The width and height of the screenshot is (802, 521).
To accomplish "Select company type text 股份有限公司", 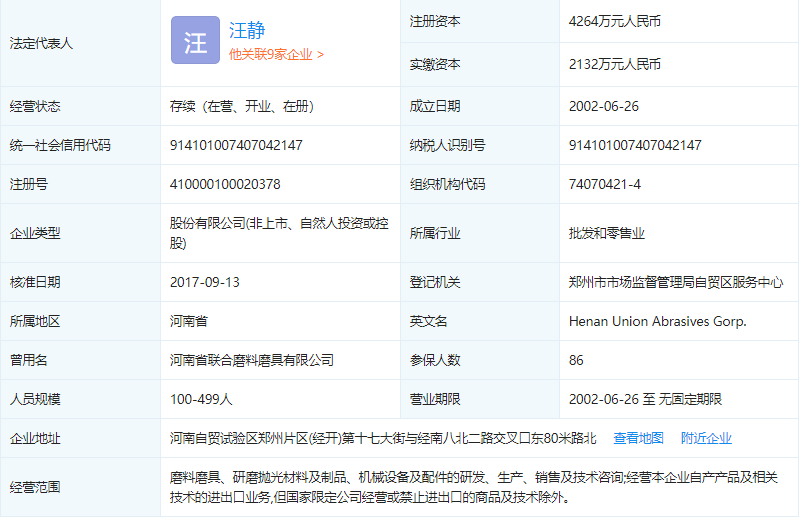I will pyautogui.click(x=279, y=233).
